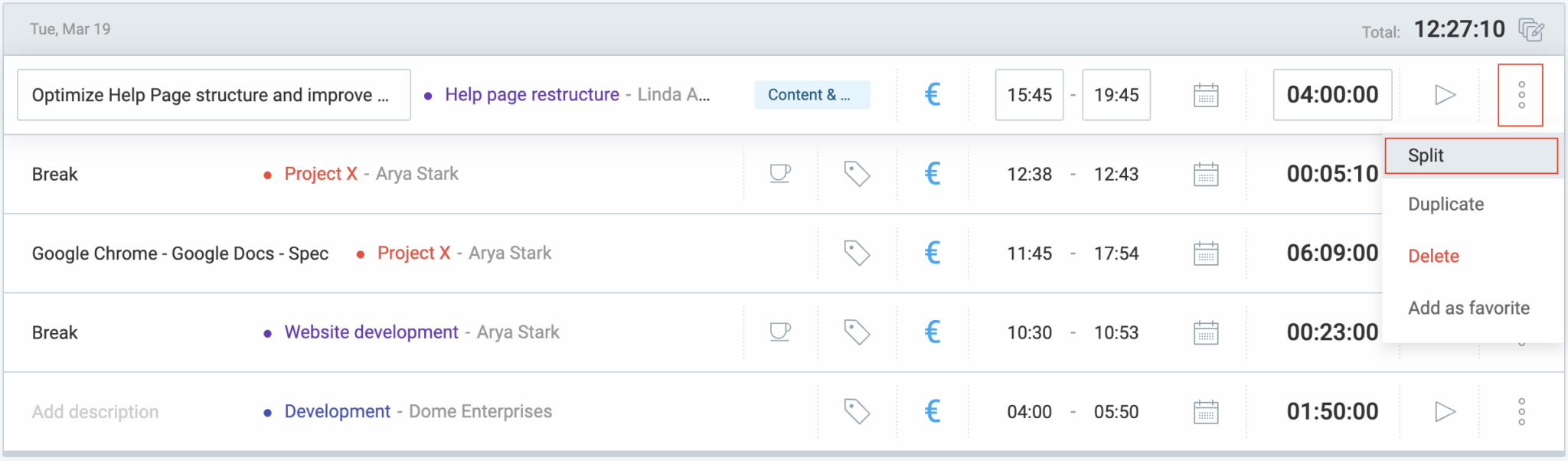The height and width of the screenshot is (461, 1568).
Task: Toggle billable on the Development entry
Action: [933, 411]
